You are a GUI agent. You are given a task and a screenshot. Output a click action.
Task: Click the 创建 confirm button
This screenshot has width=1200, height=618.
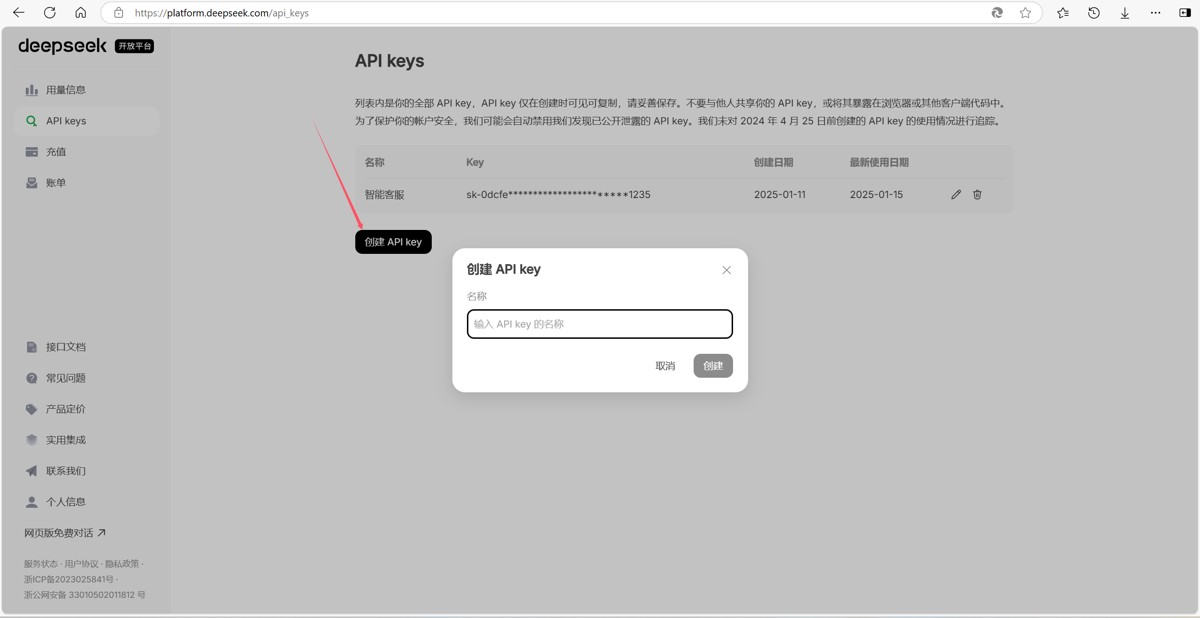[x=713, y=366]
